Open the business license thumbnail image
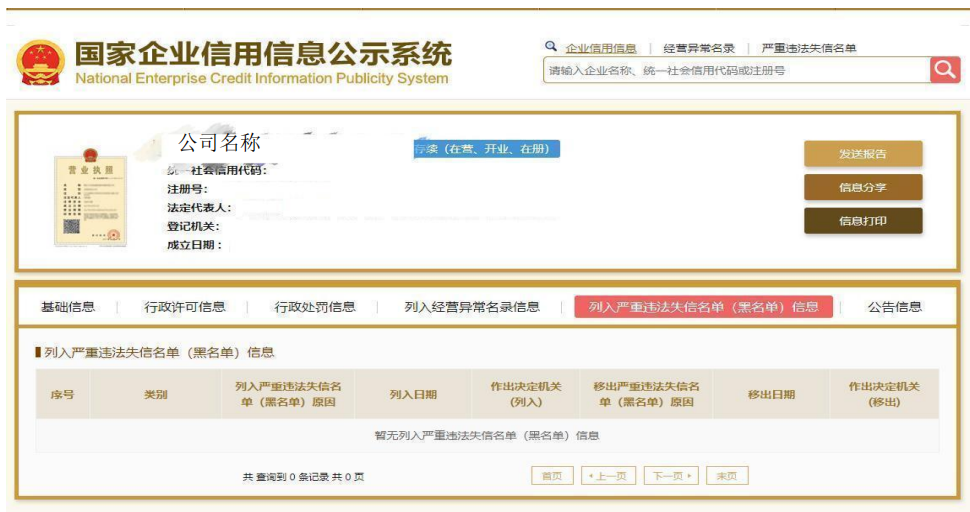This screenshot has height=512, width=970. coord(90,198)
